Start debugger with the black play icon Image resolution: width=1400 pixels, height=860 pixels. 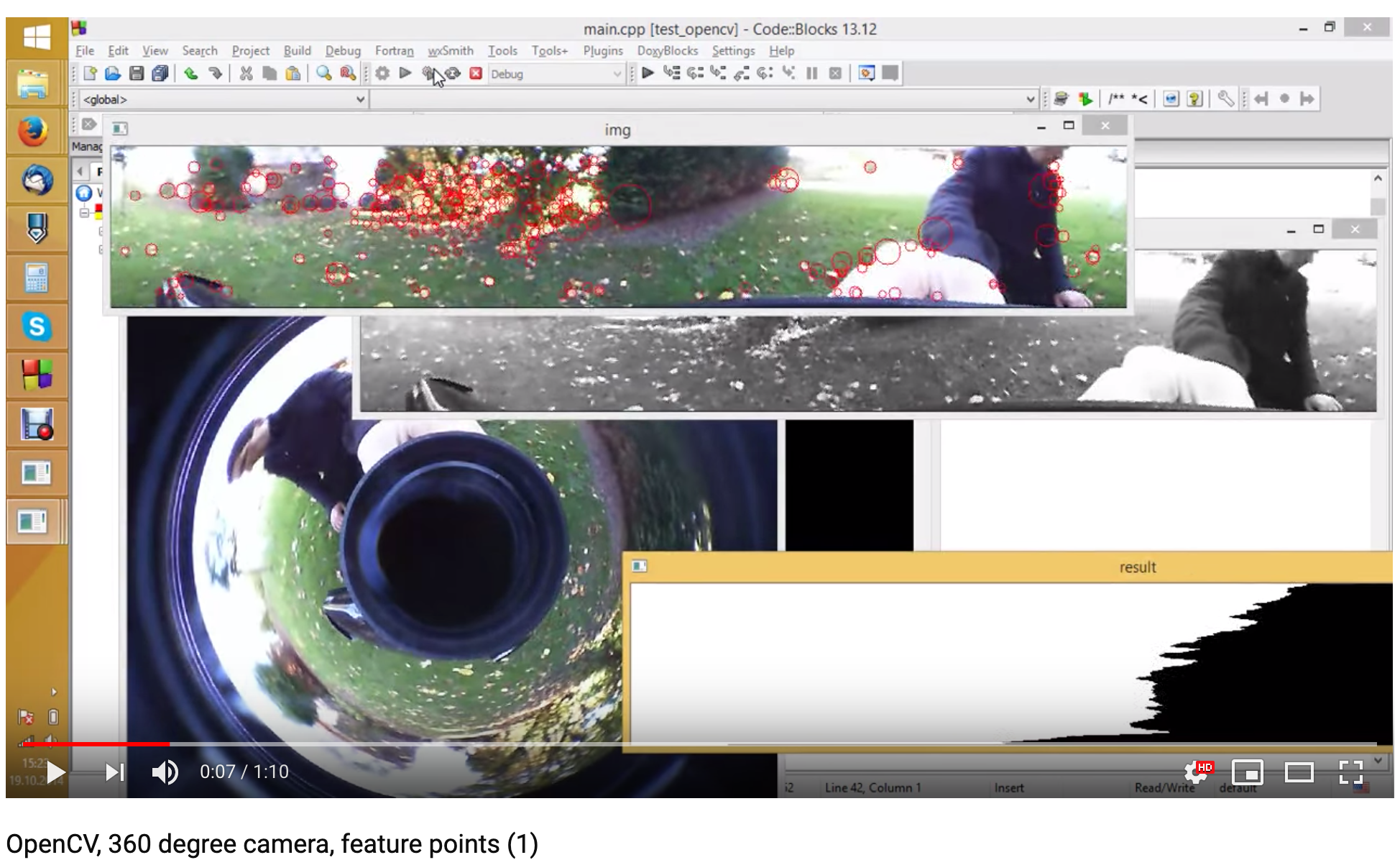(648, 73)
